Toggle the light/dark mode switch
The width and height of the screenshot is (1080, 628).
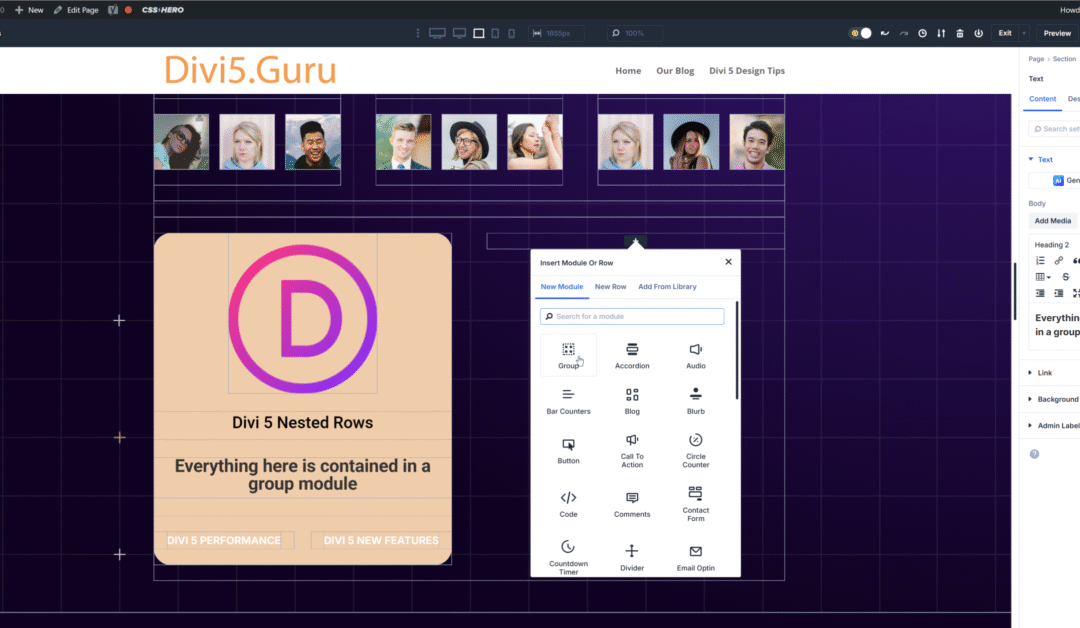[860, 33]
